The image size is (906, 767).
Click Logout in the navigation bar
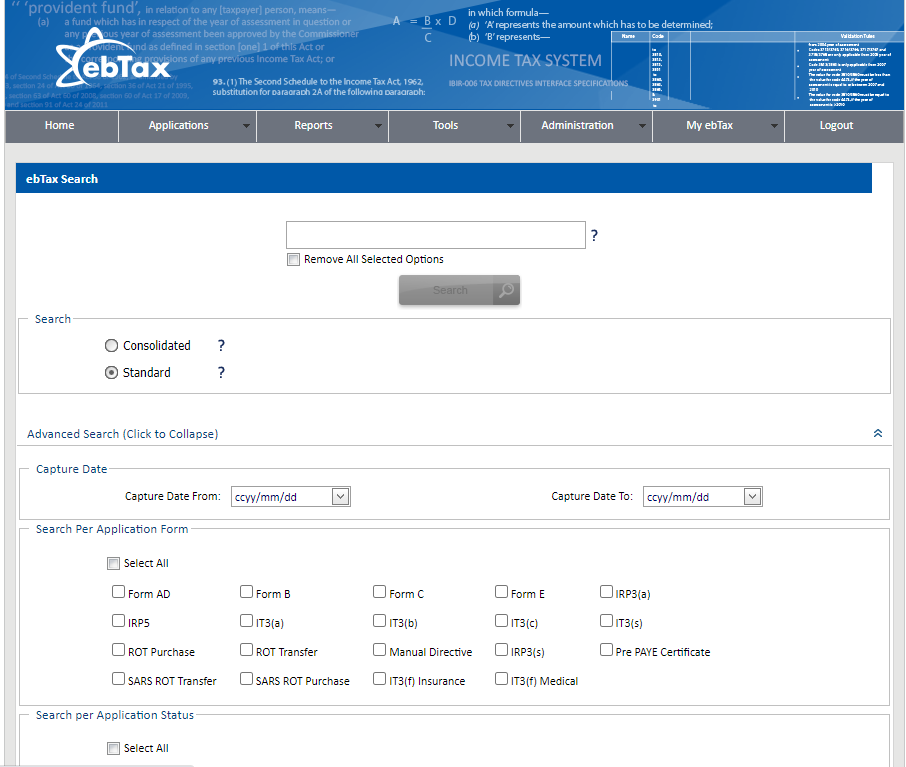coord(836,125)
